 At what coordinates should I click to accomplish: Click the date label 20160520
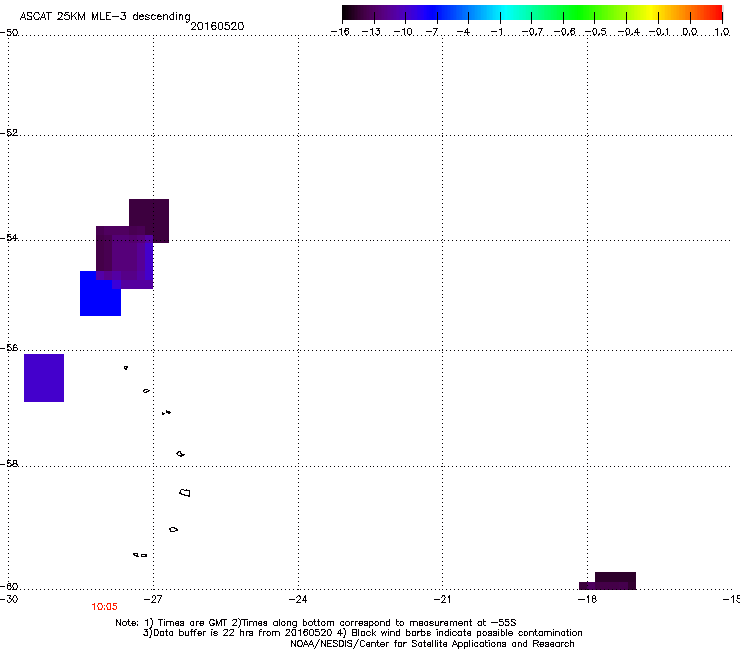pos(217,26)
